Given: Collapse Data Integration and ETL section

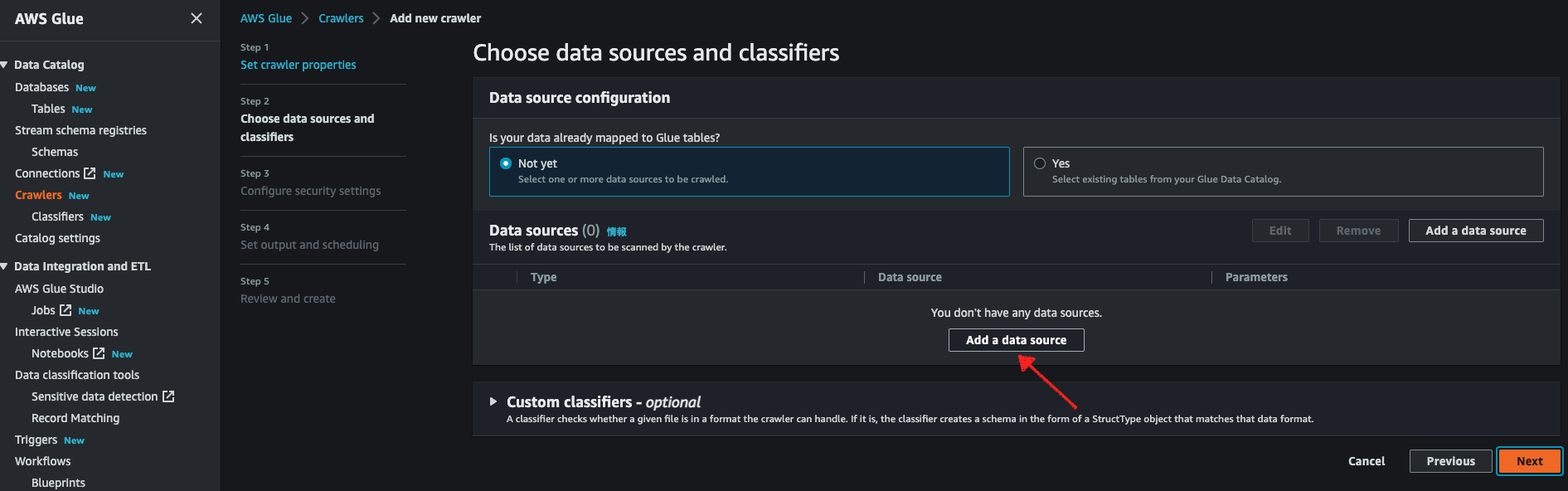Looking at the screenshot, I should click(x=5, y=266).
